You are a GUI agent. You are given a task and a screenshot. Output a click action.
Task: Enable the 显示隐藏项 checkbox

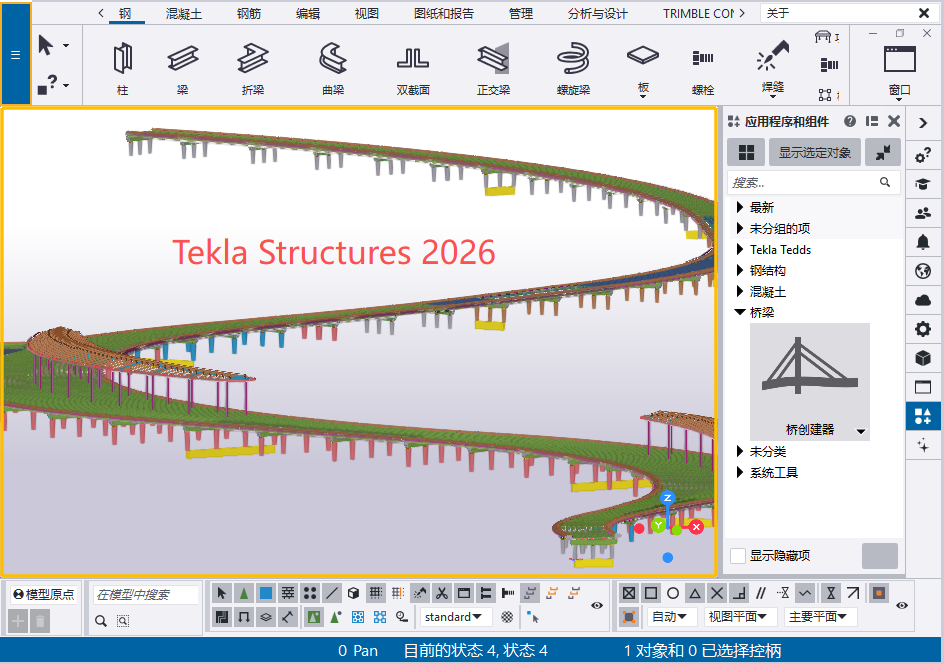(738, 556)
